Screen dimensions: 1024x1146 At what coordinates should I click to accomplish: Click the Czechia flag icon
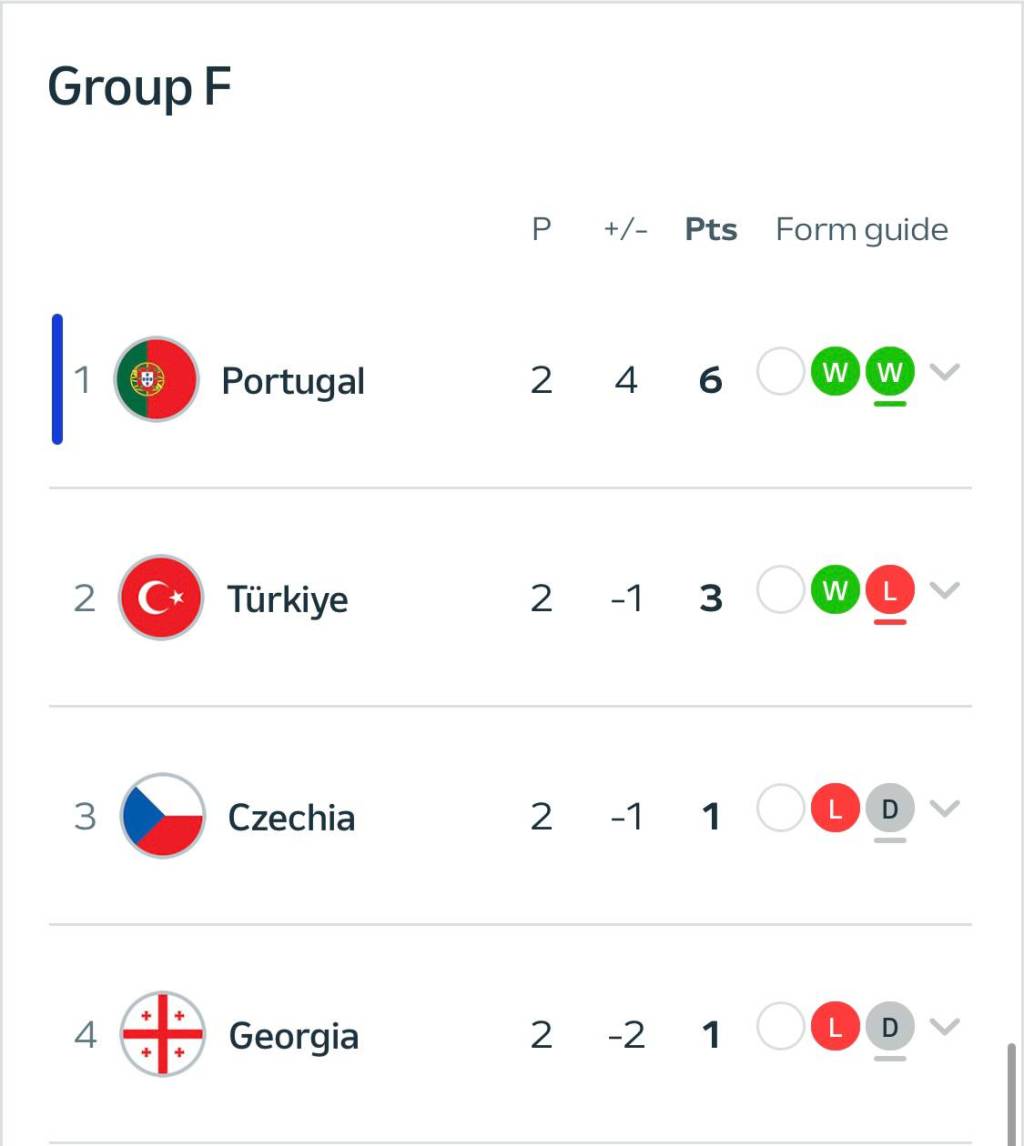tap(162, 816)
